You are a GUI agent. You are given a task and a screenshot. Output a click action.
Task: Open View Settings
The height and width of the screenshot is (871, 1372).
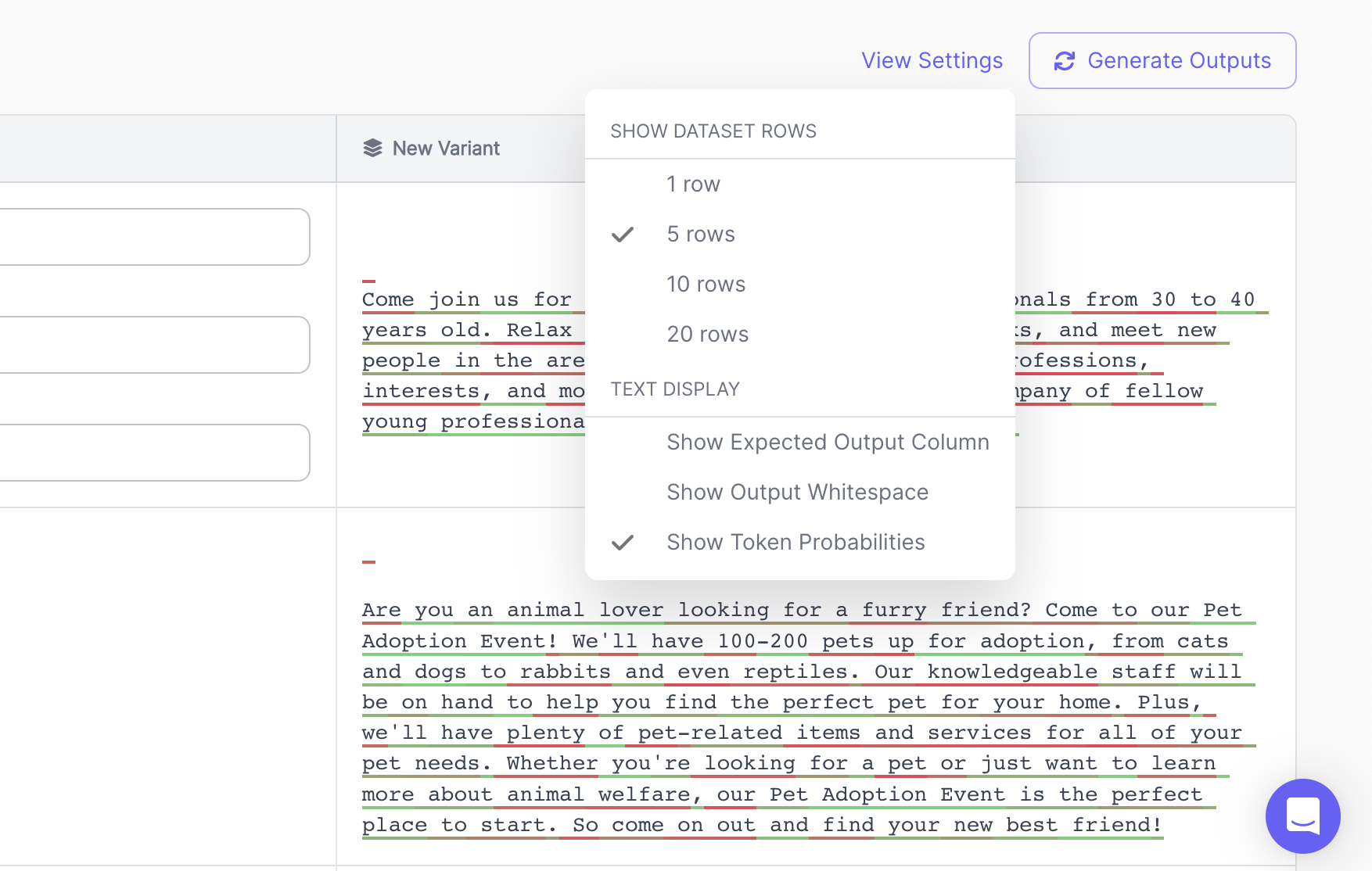coord(932,60)
